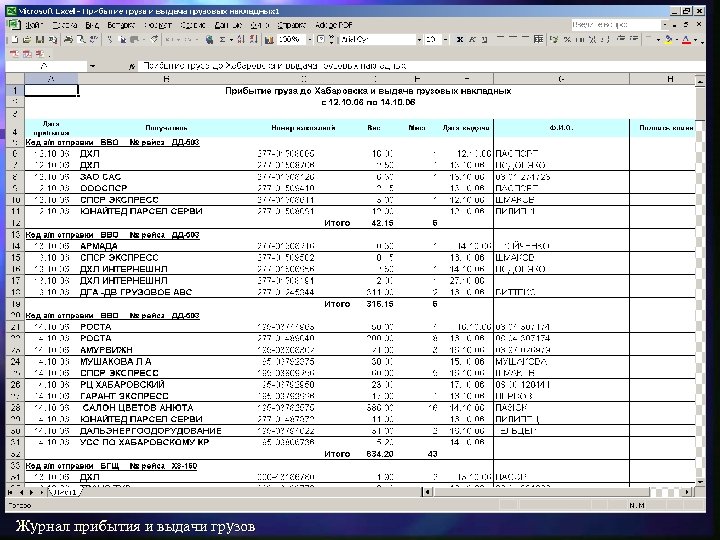Open the Файл menu

[x=34, y=25]
